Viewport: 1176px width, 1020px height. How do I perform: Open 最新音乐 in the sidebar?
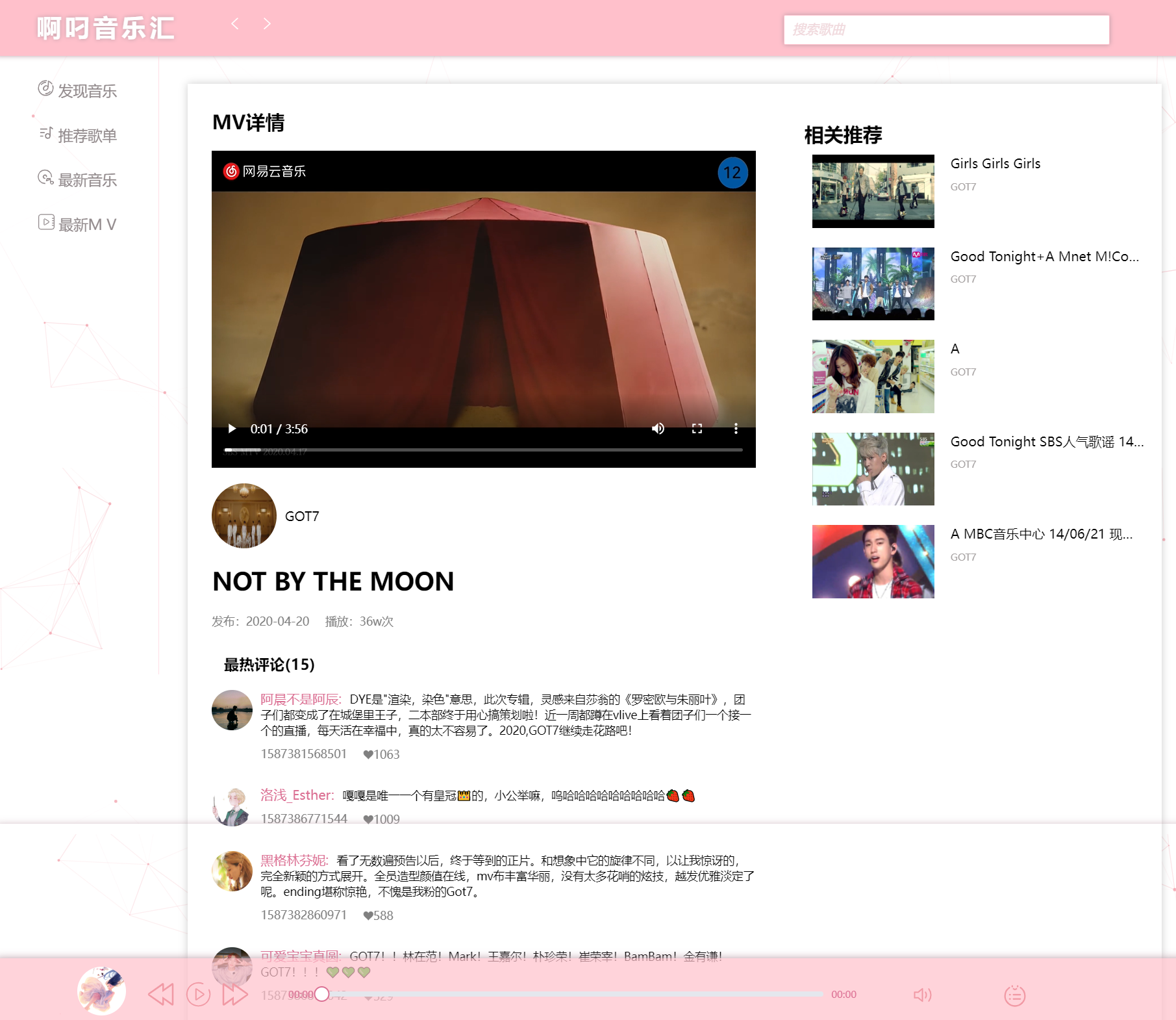pyautogui.click(x=78, y=179)
